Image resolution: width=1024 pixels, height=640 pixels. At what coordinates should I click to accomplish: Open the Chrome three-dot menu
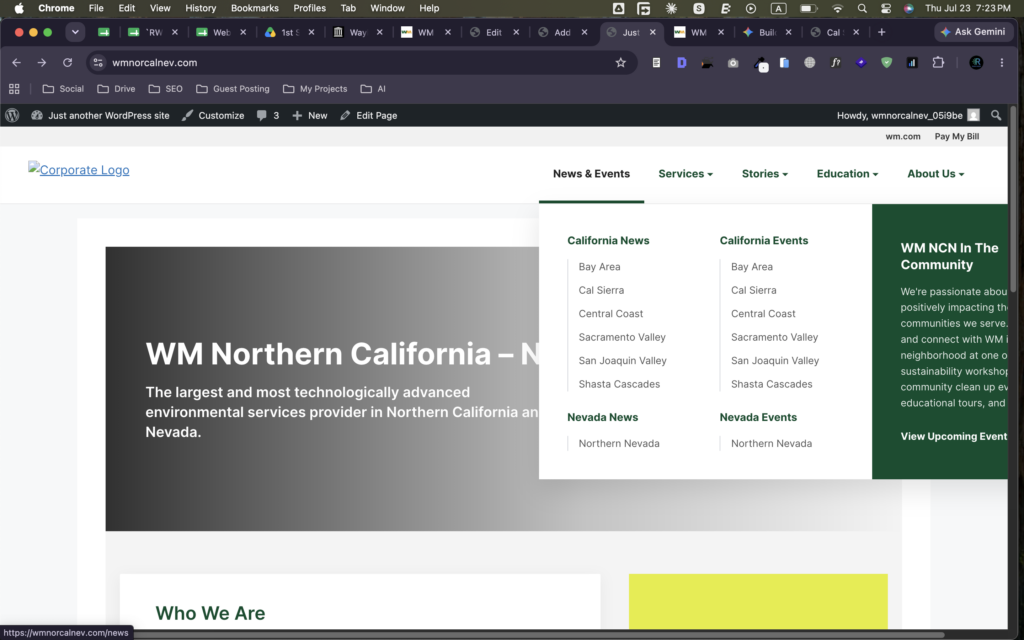1002,63
